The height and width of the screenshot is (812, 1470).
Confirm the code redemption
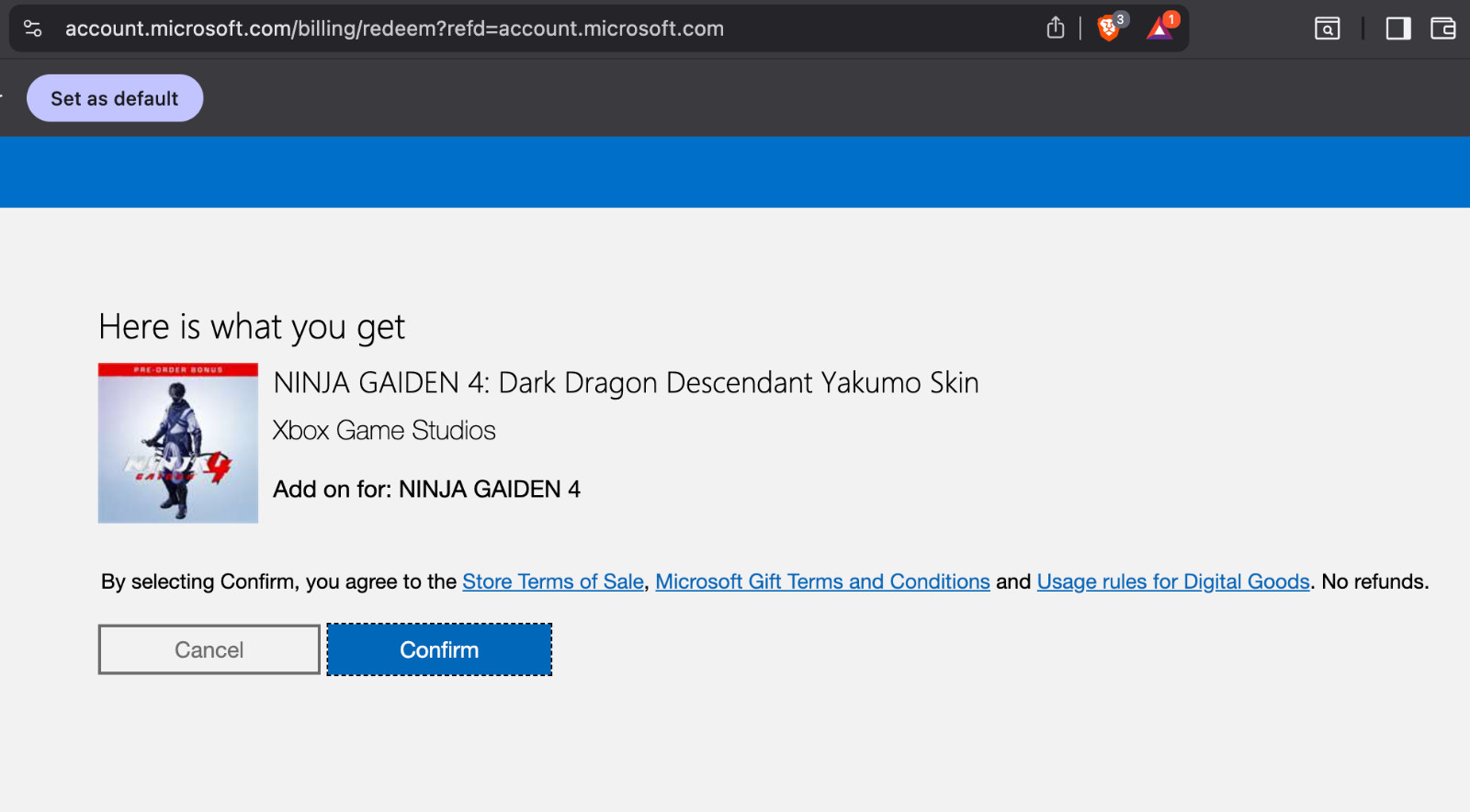tap(439, 649)
